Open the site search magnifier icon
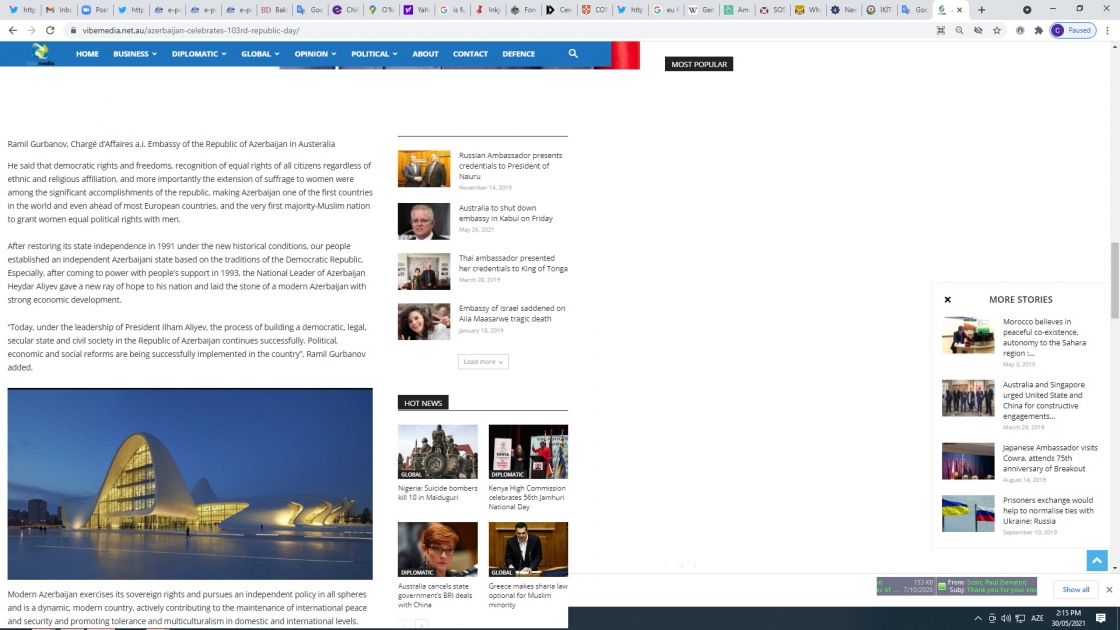 click(573, 54)
